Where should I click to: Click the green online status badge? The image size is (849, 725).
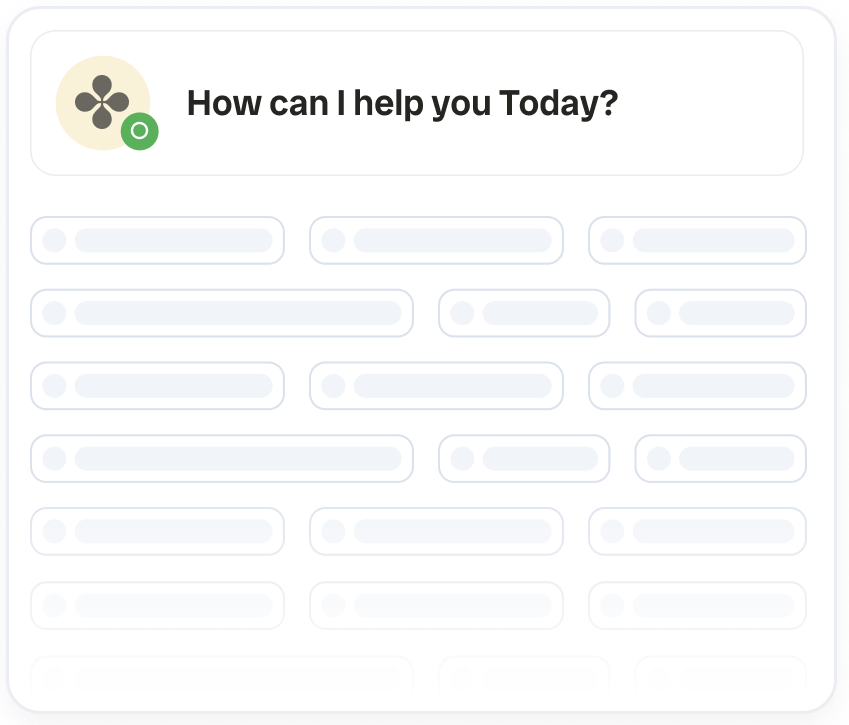(x=140, y=131)
